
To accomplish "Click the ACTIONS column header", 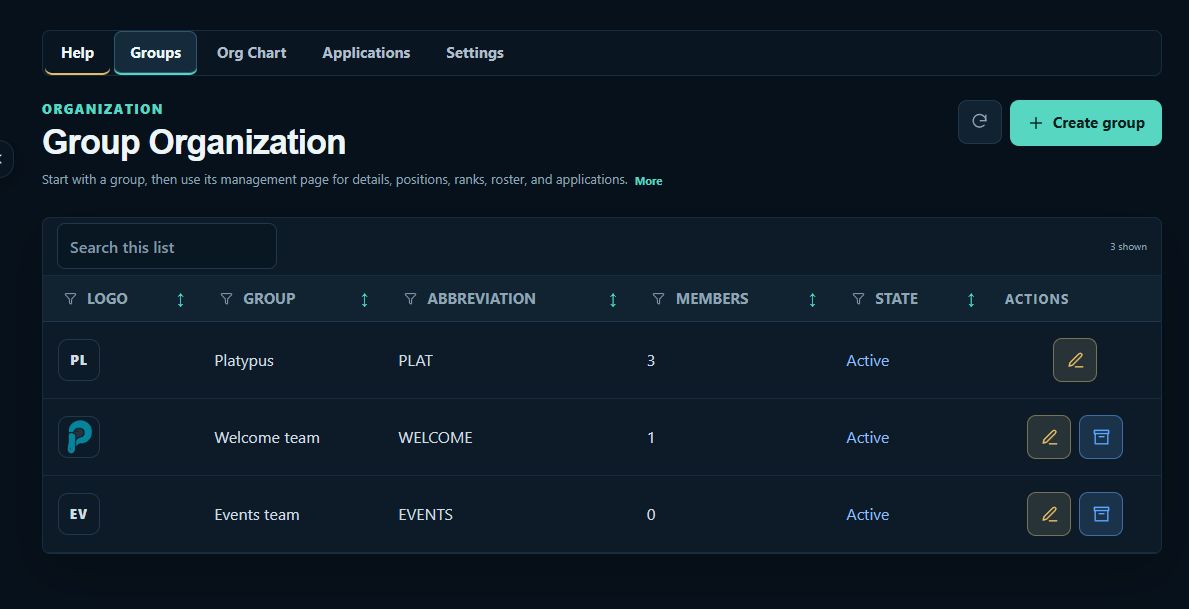I will (1037, 299).
